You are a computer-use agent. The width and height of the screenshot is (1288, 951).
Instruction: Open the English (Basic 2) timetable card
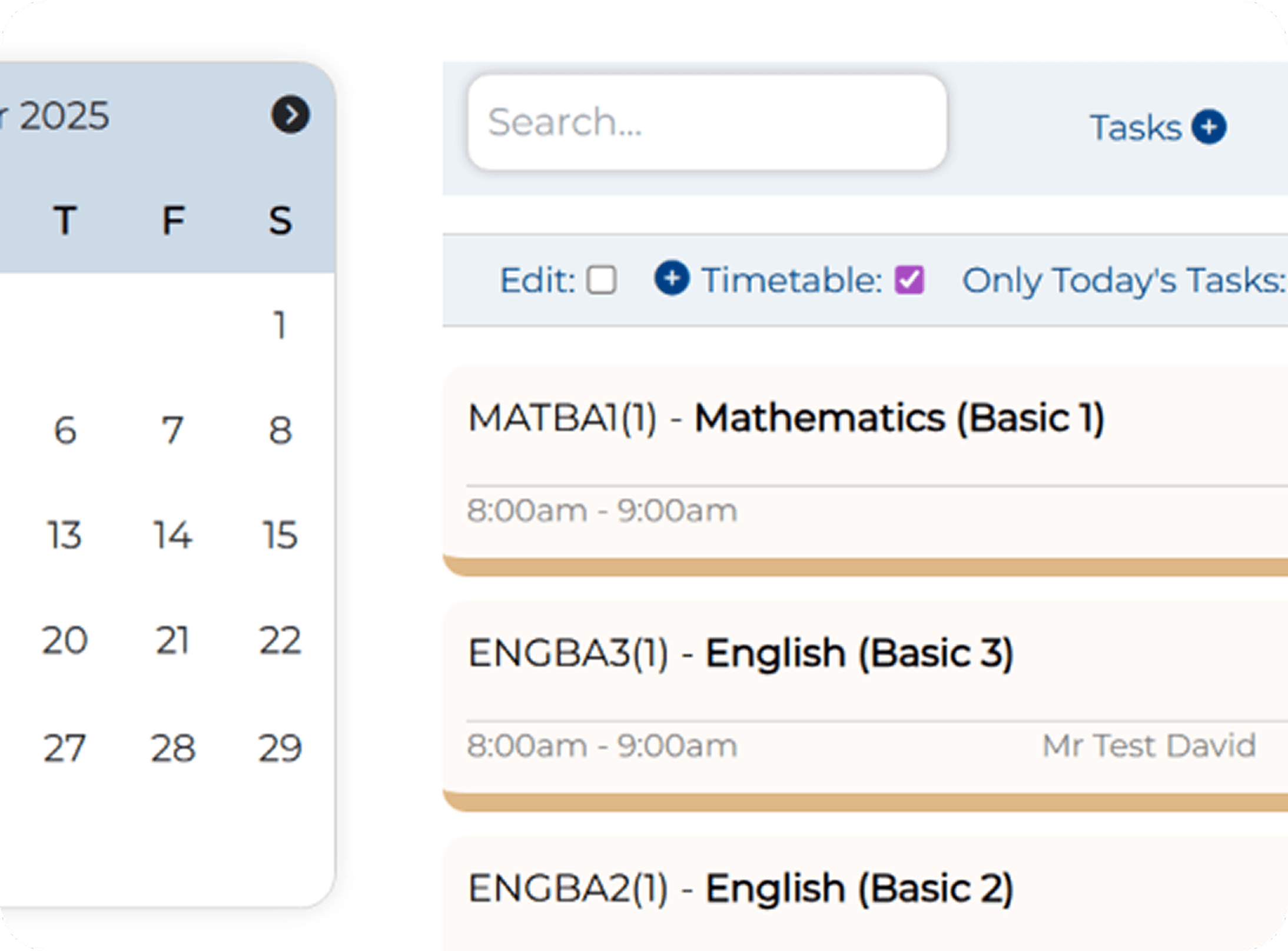click(865, 893)
